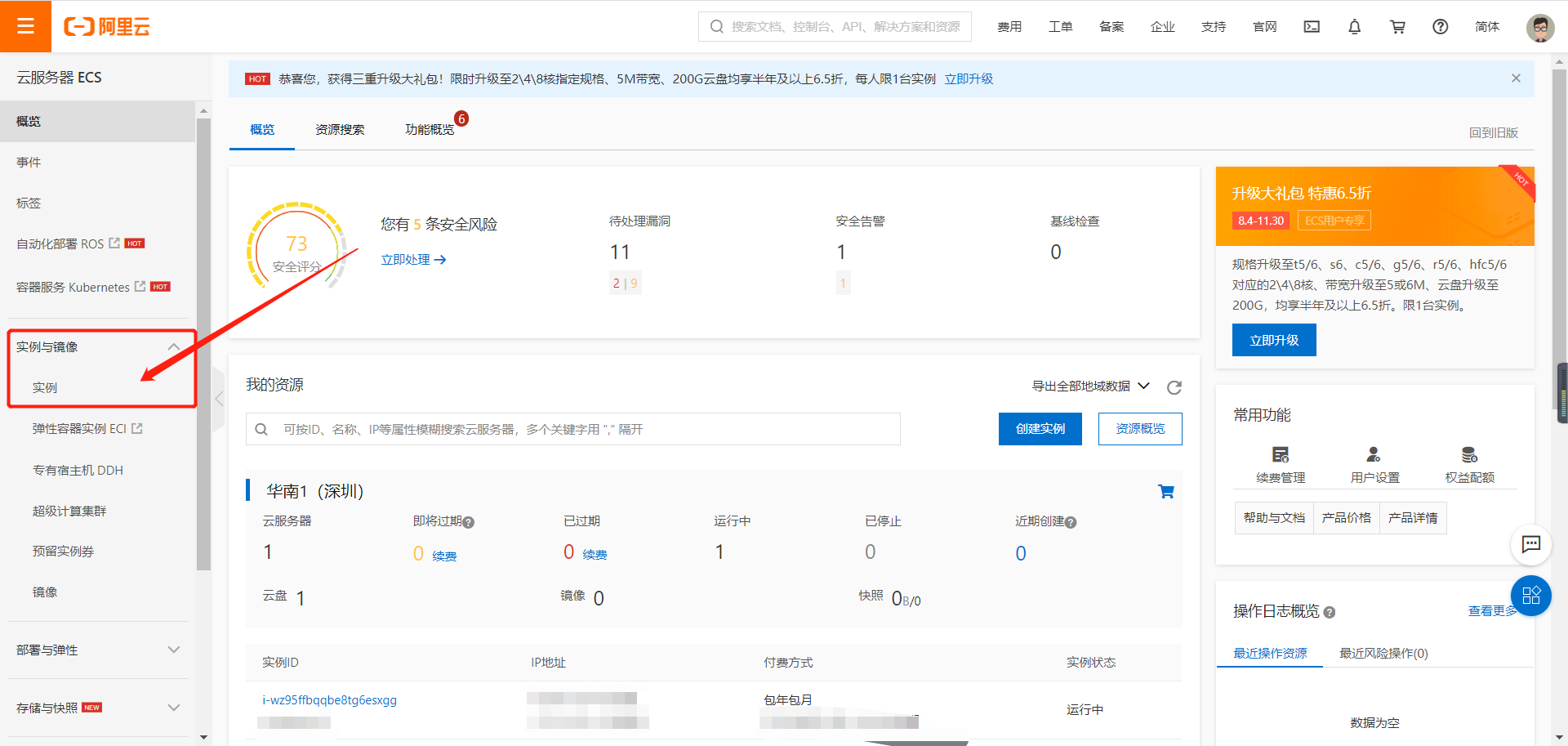The height and width of the screenshot is (746, 1568).
Task: Click 创建实例 button
Action: point(1040,429)
